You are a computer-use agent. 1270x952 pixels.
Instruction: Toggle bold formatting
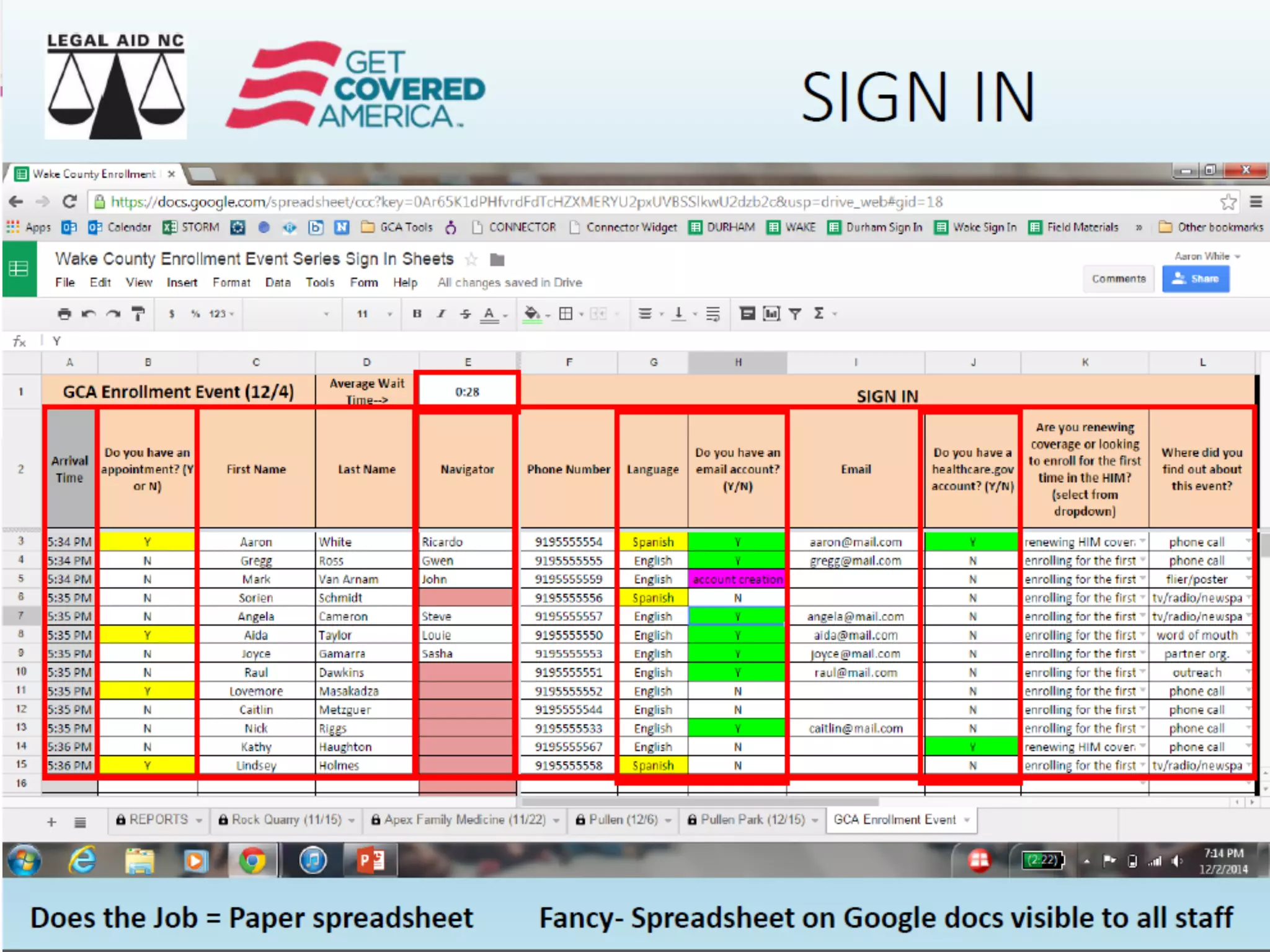tap(417, 314)
